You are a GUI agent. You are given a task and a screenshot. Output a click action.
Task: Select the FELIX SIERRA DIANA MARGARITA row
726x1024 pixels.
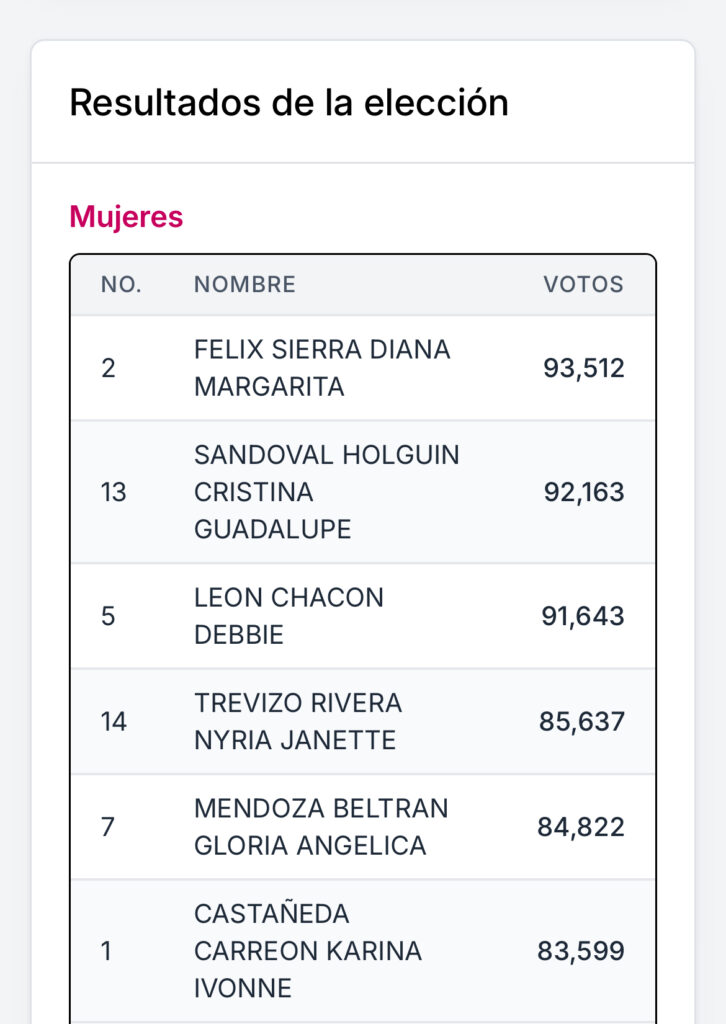(363, 368)
